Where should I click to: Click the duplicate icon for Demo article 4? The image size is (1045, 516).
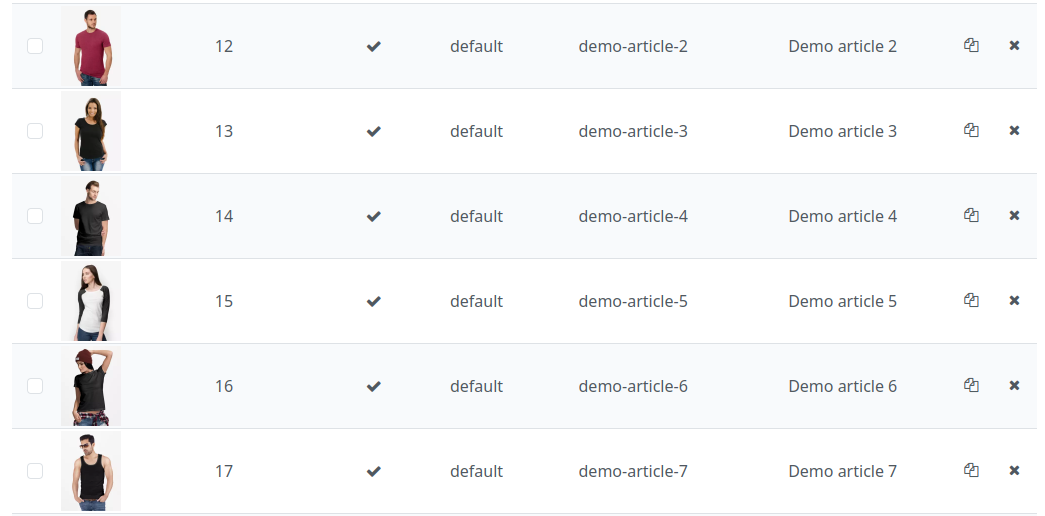coord(971,216)
